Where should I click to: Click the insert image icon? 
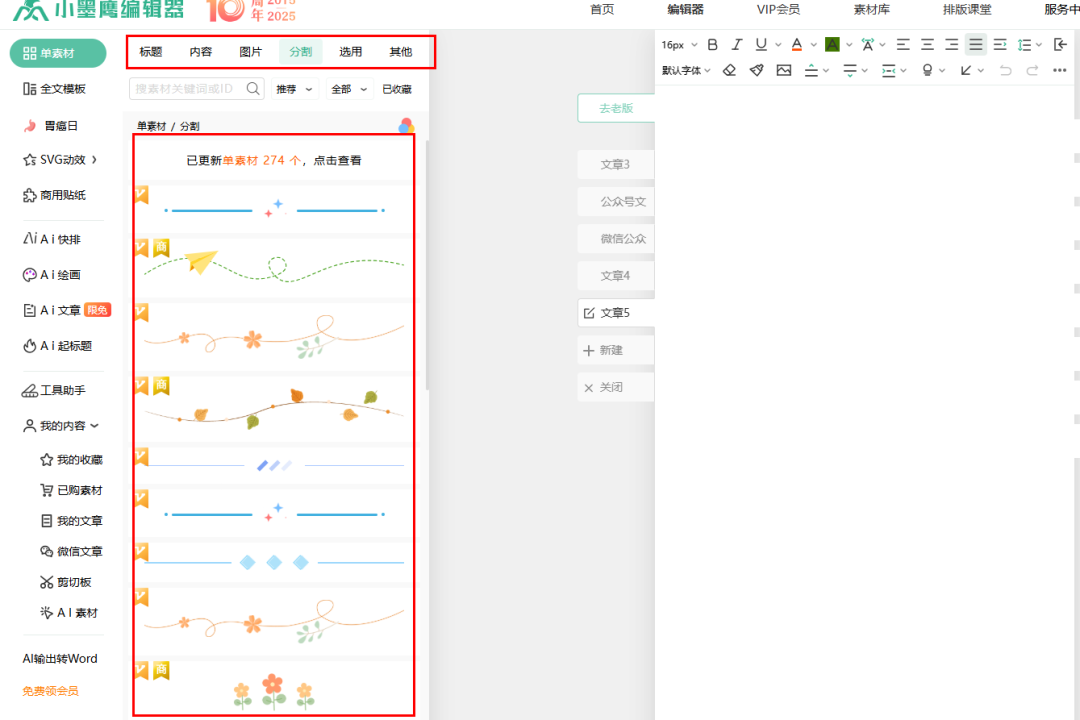[784, 70]
